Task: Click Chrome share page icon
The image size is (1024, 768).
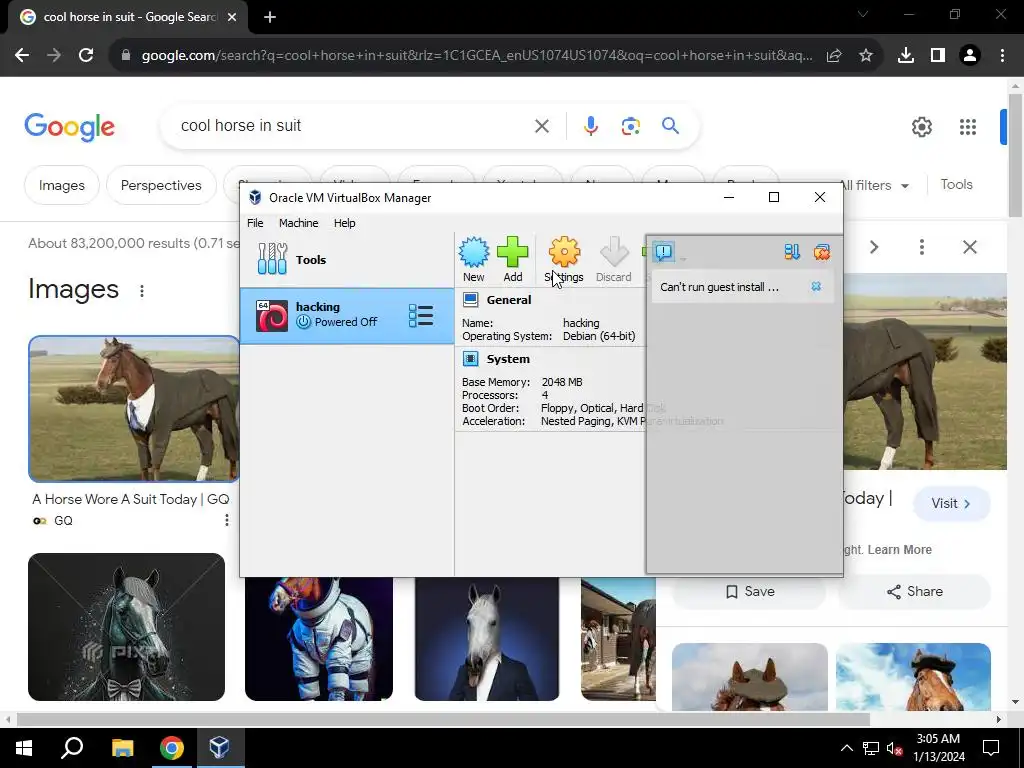Action: [834, 56]
